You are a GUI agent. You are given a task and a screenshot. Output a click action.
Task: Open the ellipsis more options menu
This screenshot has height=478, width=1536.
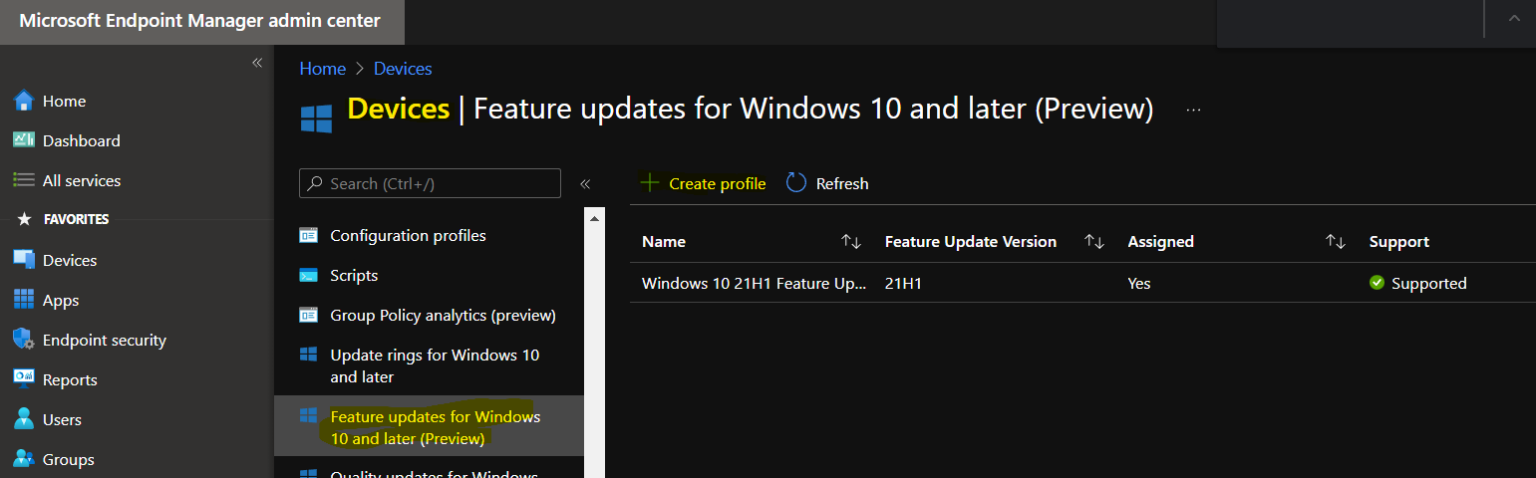coord(1193,110)
